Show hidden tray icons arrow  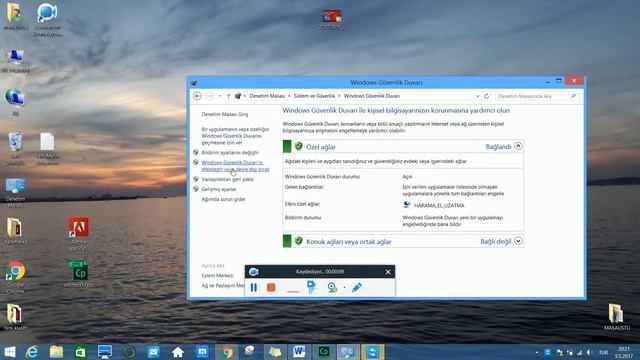[537, 352]
